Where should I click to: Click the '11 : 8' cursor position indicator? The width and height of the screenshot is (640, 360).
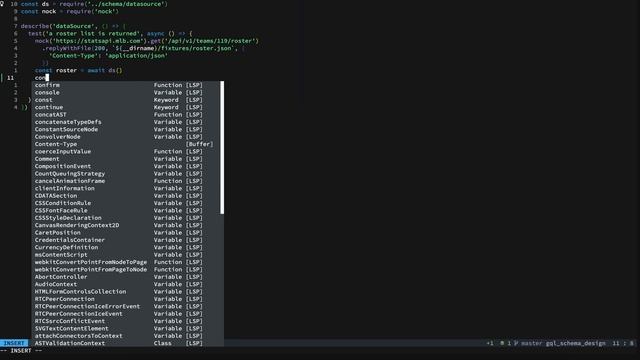[623, 343]
